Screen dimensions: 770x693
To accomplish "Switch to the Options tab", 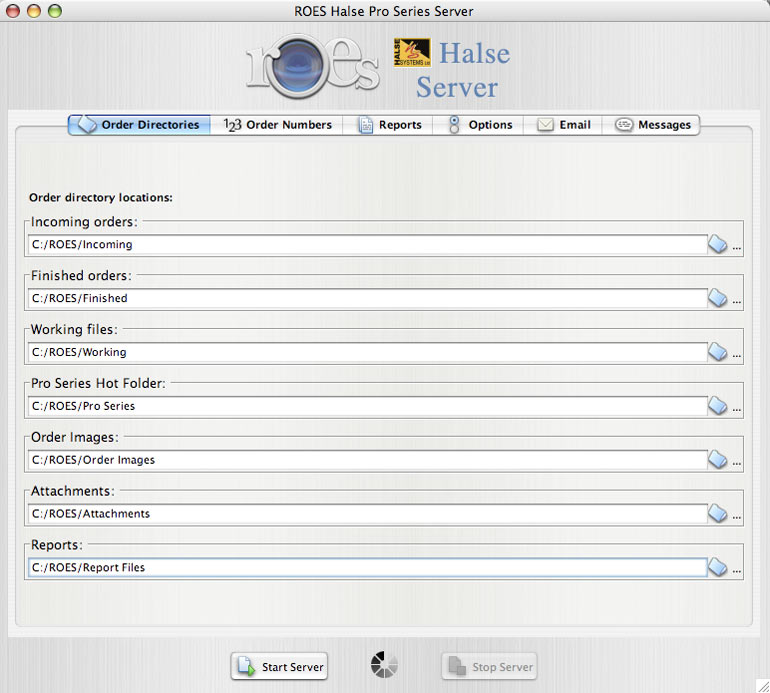I will pos(479,125).
